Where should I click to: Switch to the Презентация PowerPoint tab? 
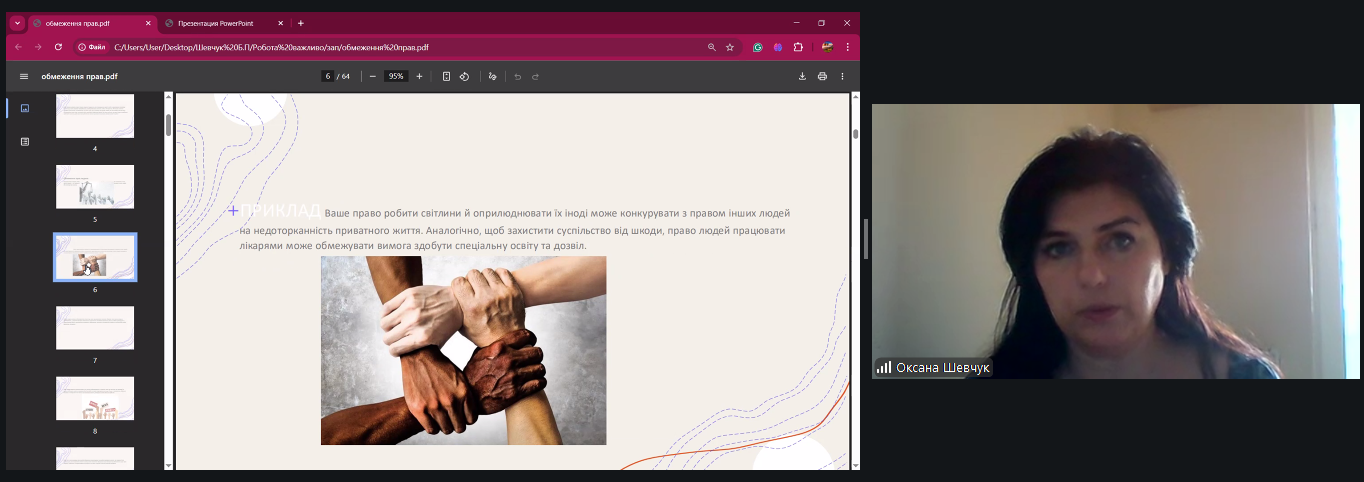click(220, 23)
